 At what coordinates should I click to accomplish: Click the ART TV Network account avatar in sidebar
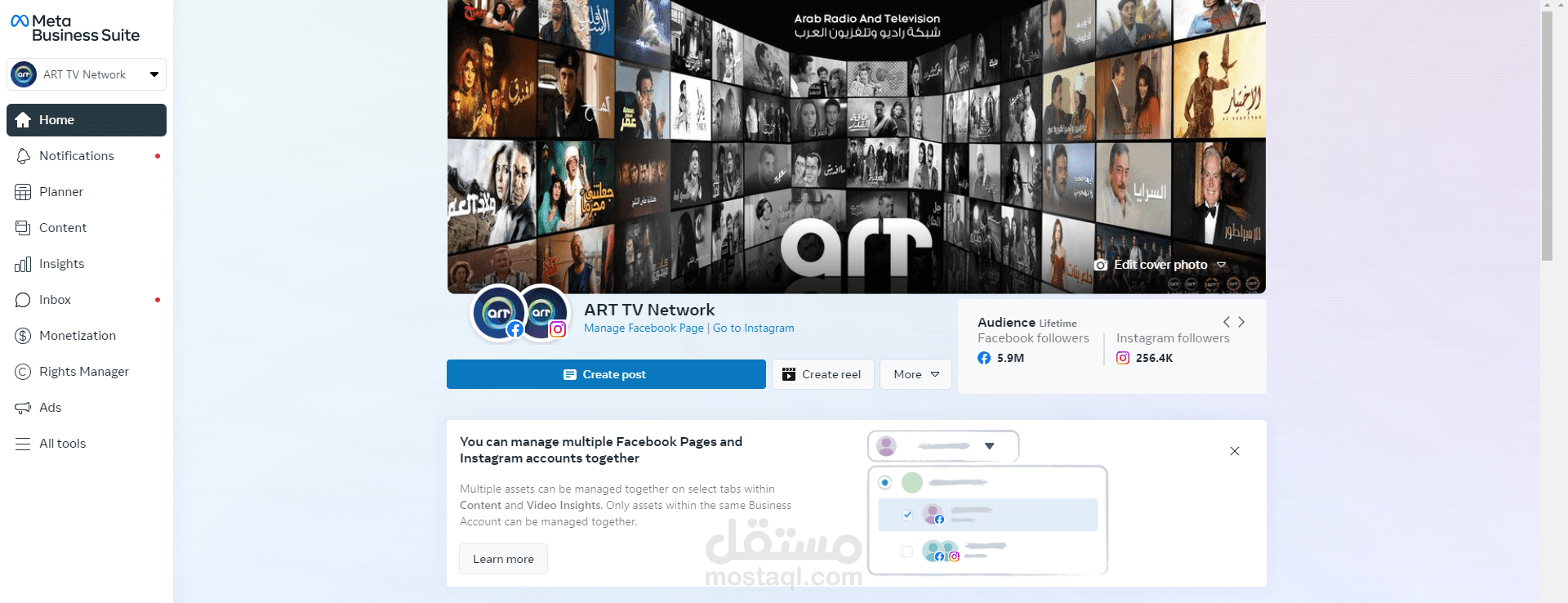tap(24, 74)
